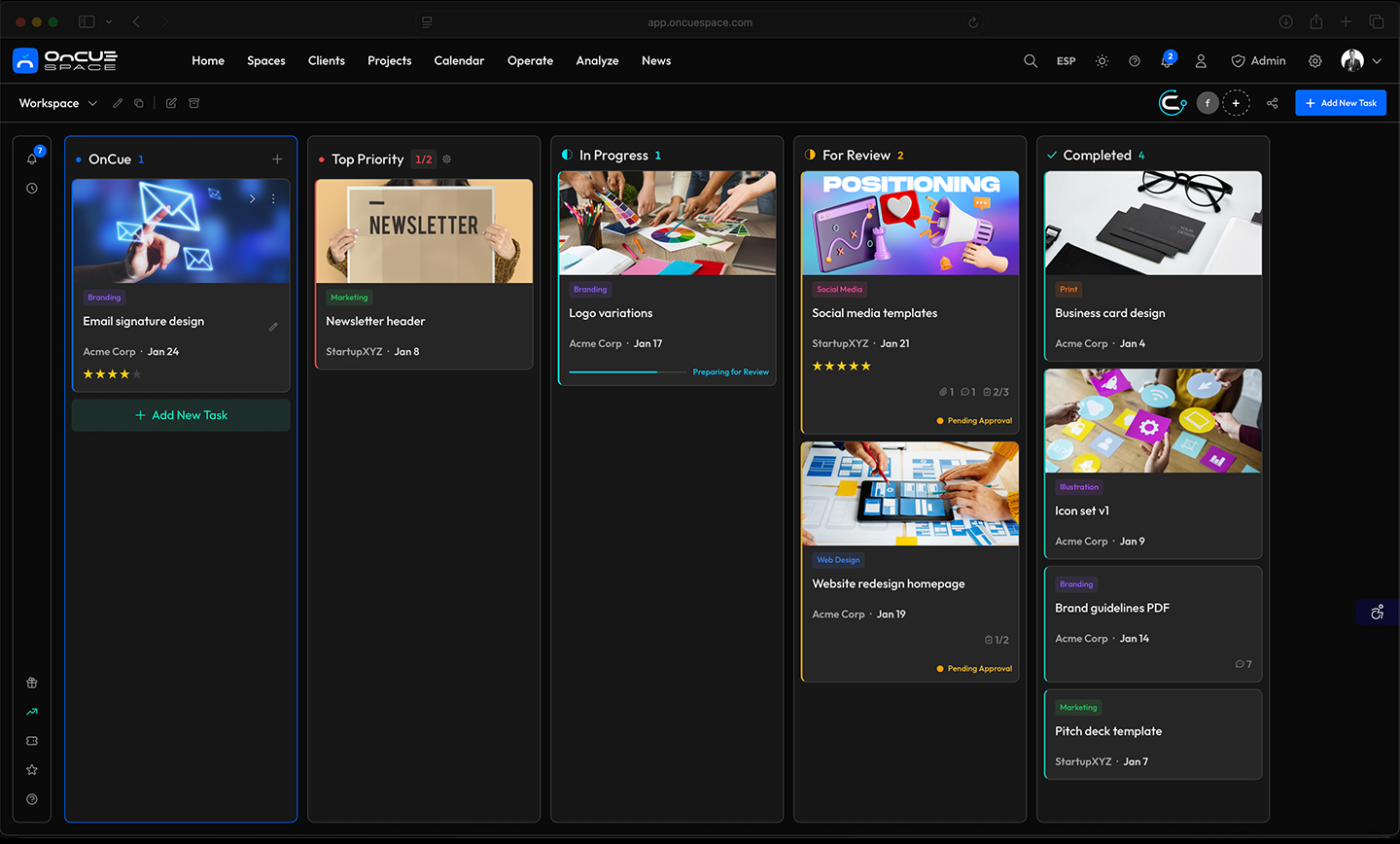Viewport: 1400px width, 844px height.
Task: Click the archive box icon in Workspace toolbar
Action: 193,103
